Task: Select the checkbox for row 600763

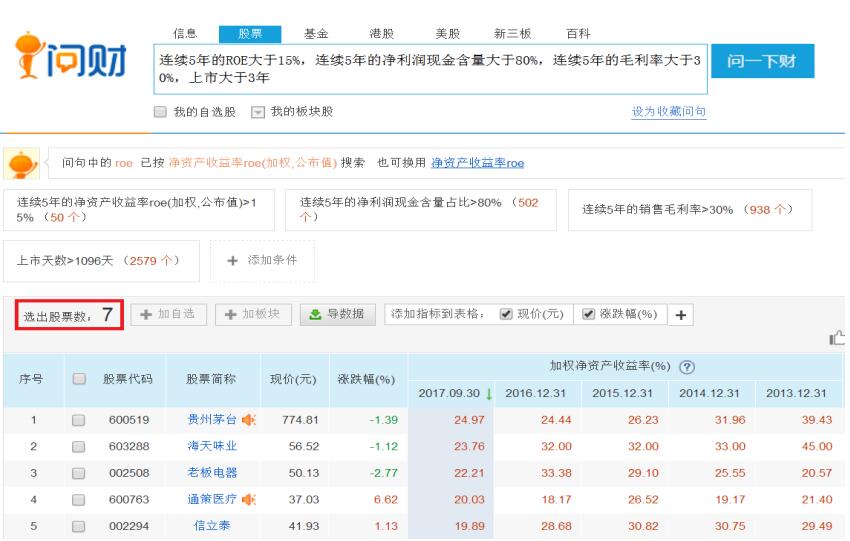Action: pos(79,500)
